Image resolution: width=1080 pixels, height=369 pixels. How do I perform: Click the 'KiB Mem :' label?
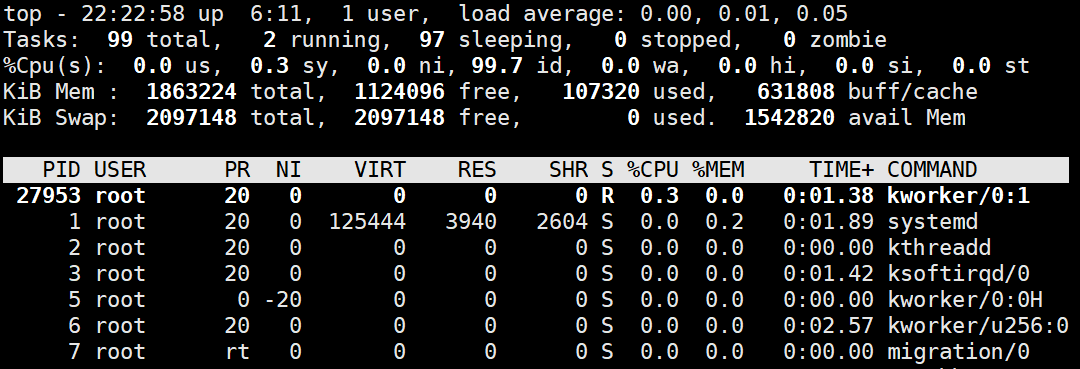point(61,92)
